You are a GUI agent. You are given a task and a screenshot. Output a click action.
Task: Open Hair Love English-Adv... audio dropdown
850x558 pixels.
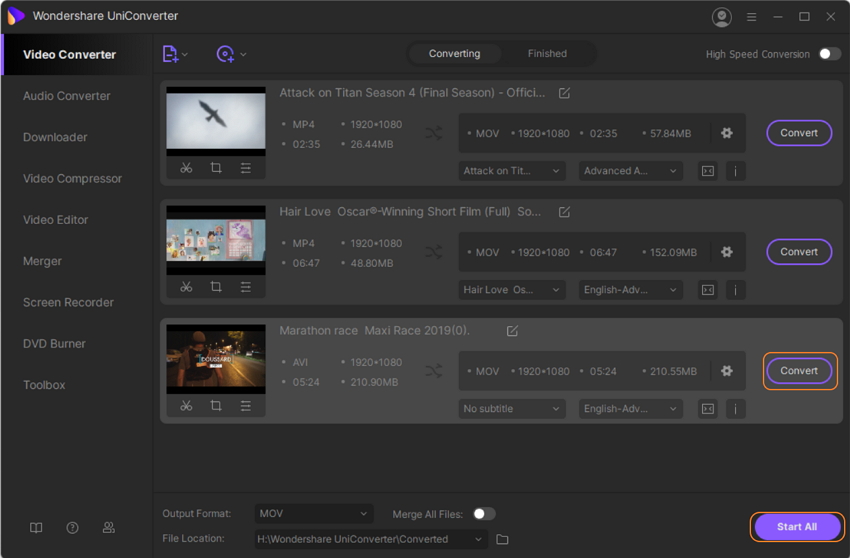pyautogui.click(x=630, y=290)
